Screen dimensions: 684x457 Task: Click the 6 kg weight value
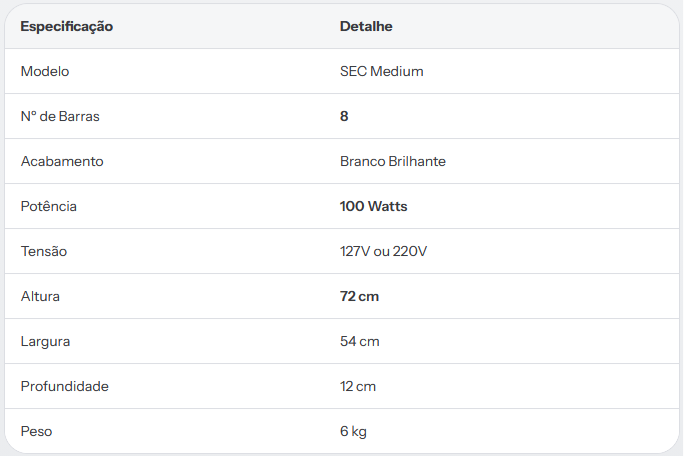(x=353, y=431)
